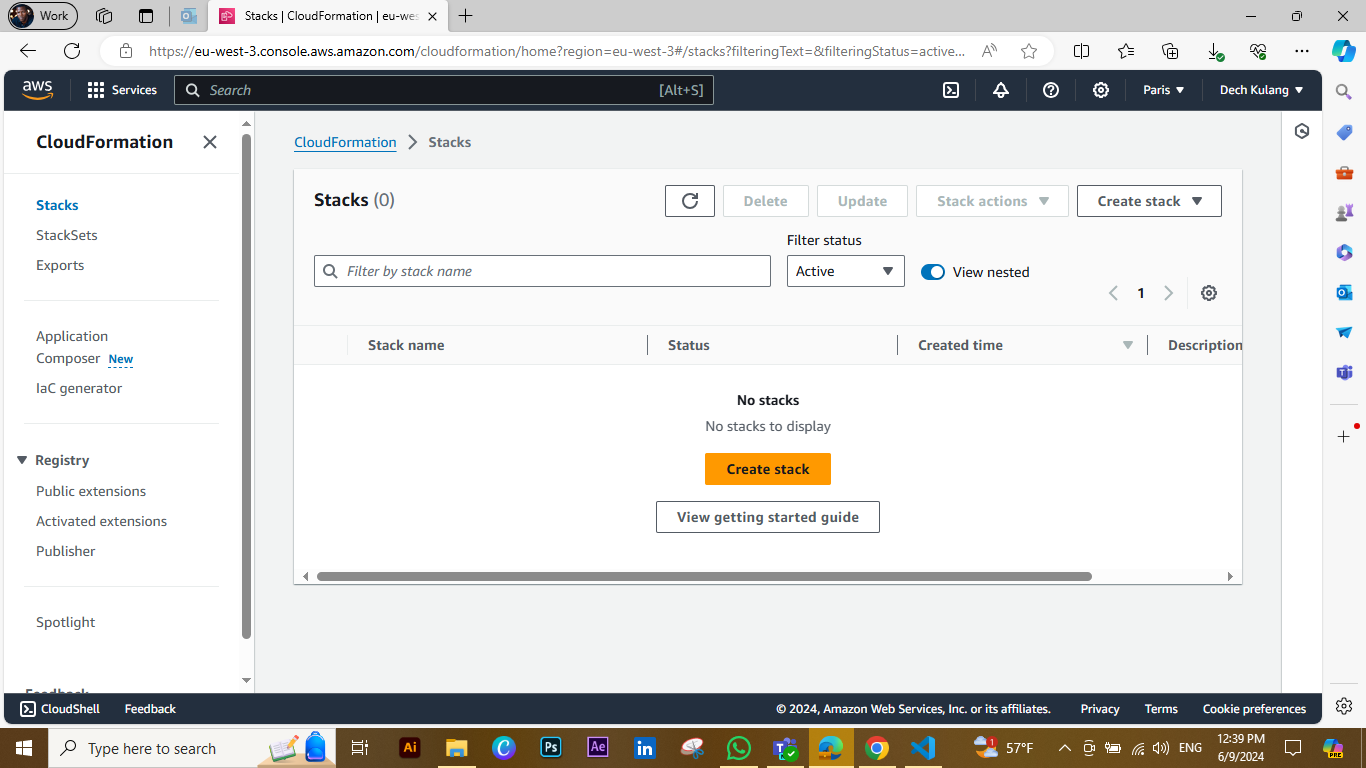Open AWS help question mark icon
Screen dimensions: 1366x768
[1051, 90]
